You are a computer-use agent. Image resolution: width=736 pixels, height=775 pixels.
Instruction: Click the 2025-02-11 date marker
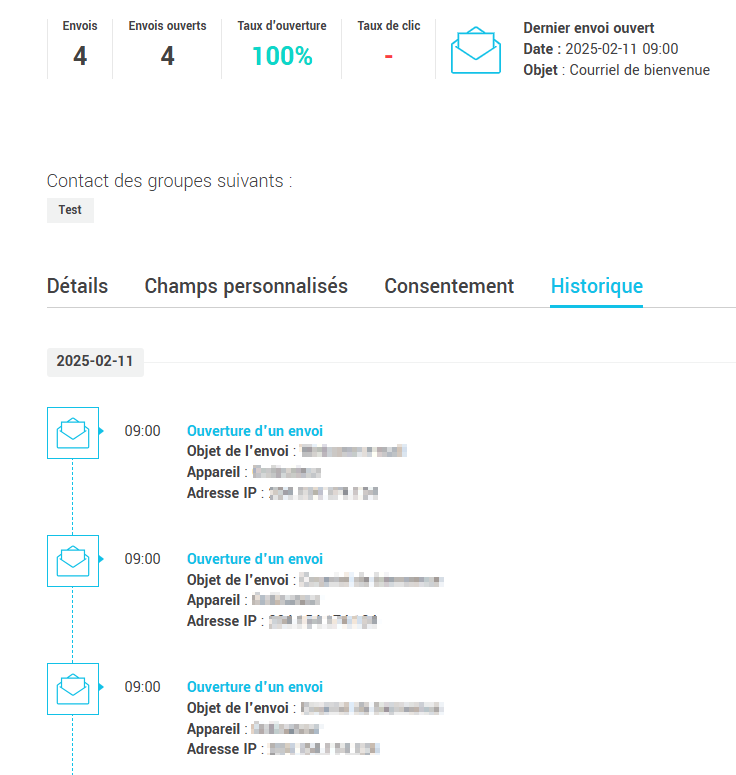coord(95,361)
